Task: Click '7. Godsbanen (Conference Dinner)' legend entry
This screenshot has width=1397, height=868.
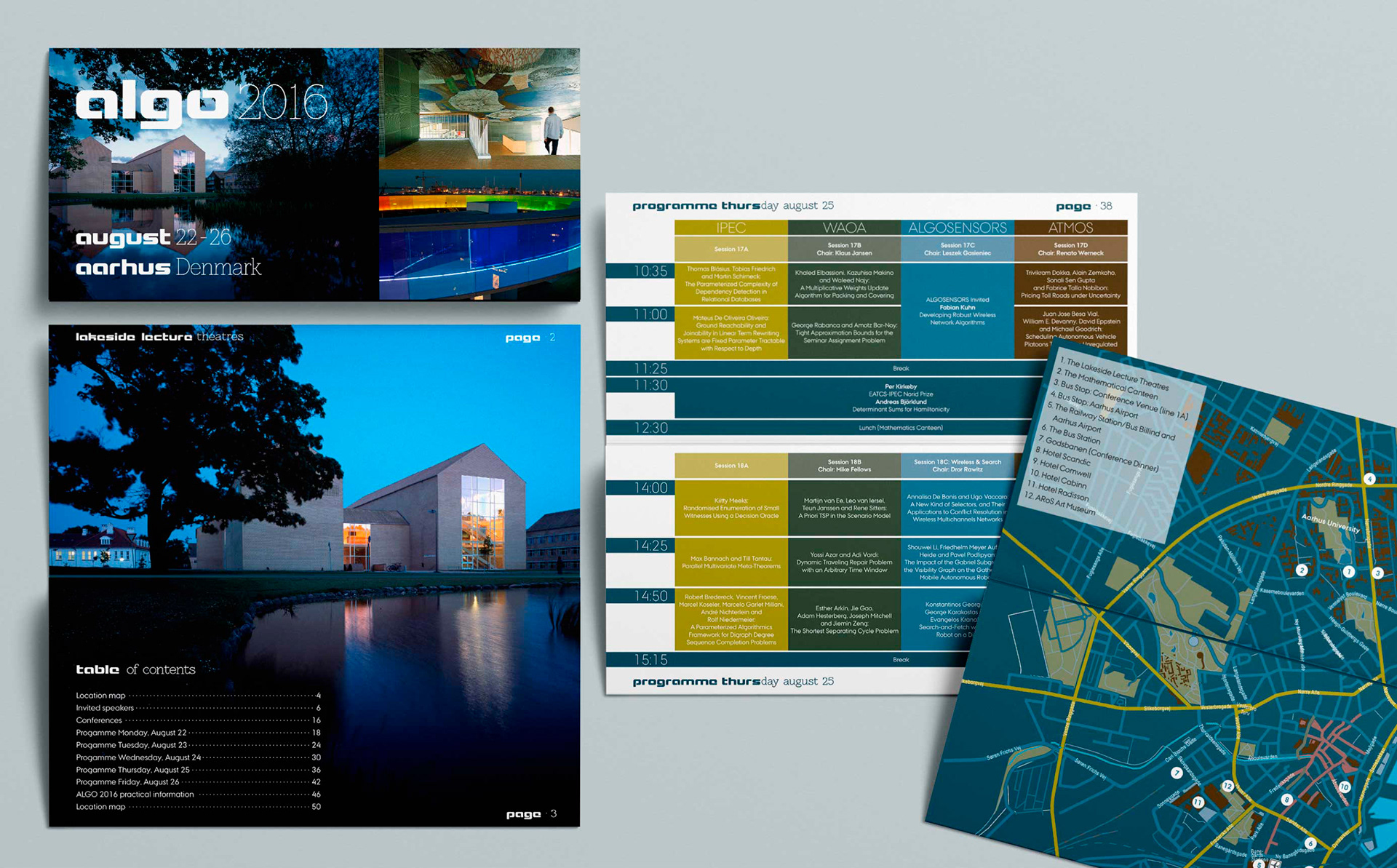Action: [1097, 455]
